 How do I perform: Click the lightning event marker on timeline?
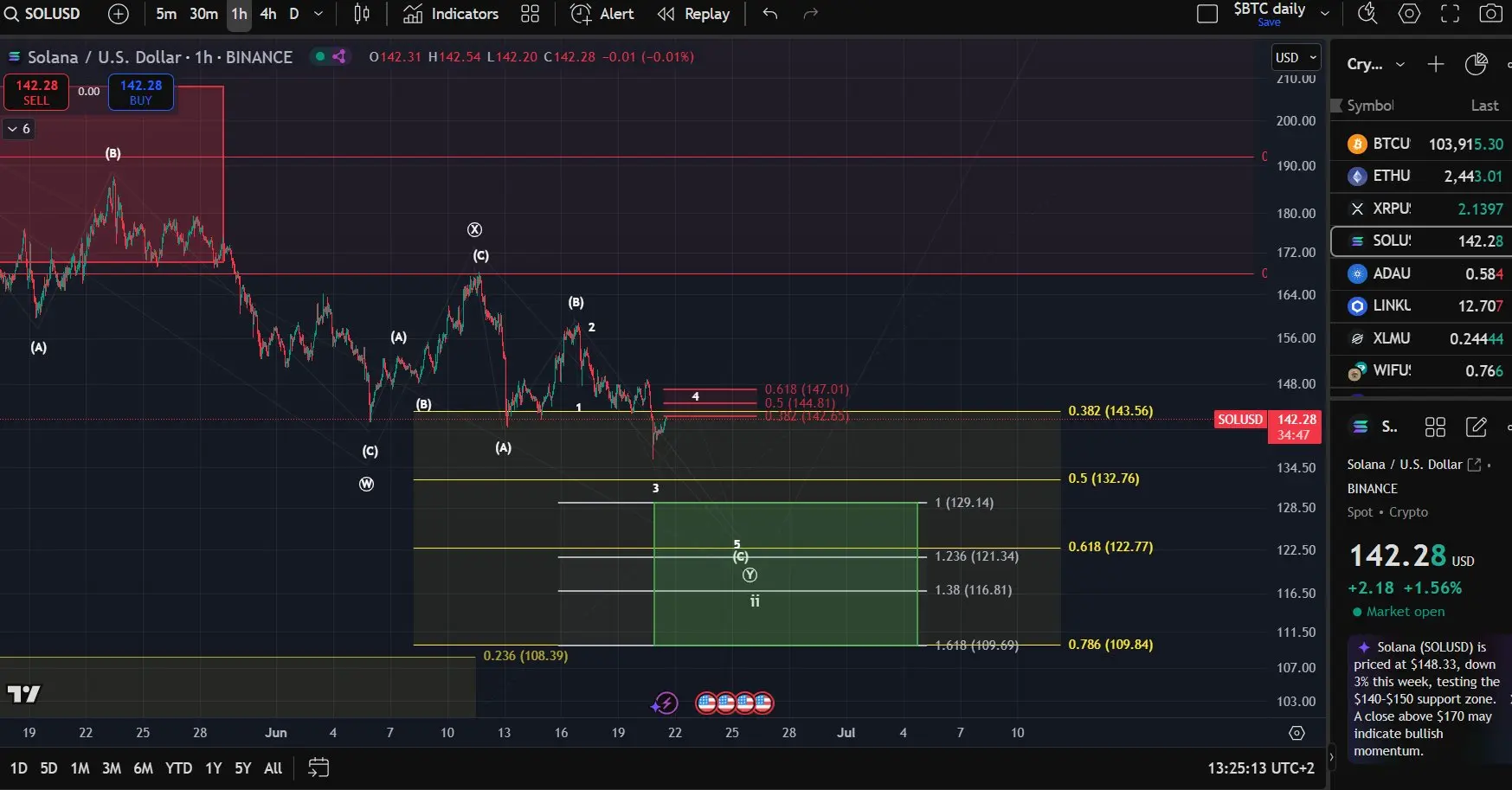[665, 703]
